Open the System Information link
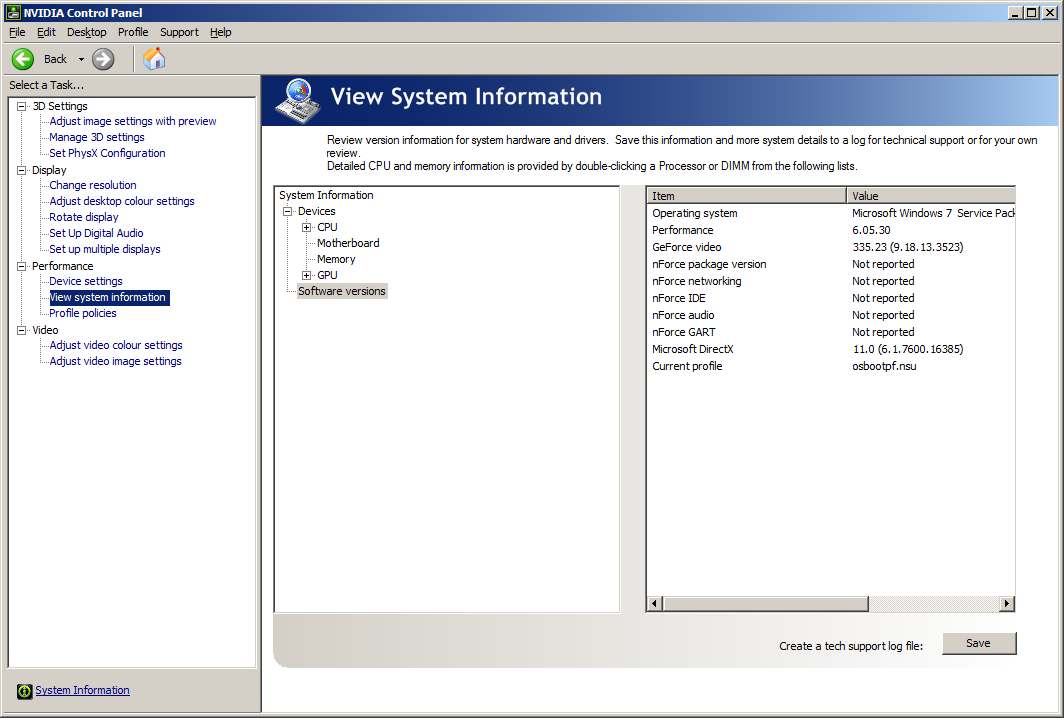 82,690
